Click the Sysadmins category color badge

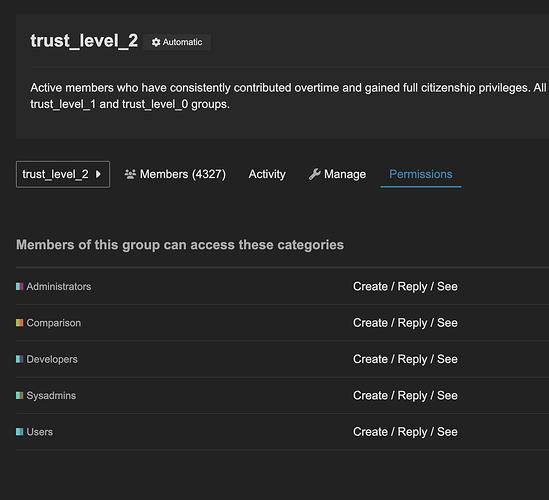20,395
